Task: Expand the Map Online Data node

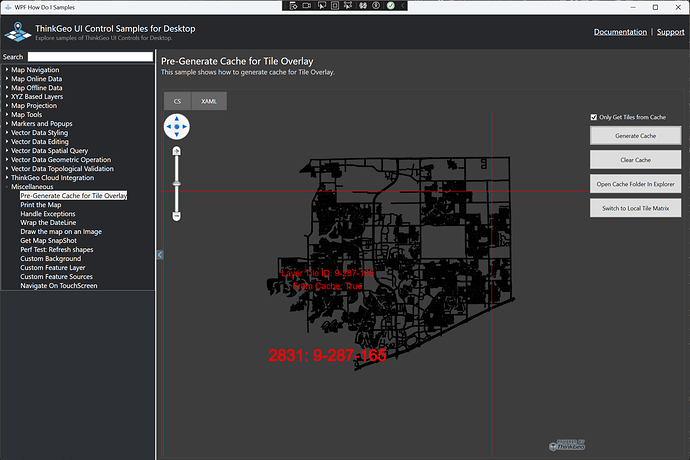Action: tap(7, 78)
